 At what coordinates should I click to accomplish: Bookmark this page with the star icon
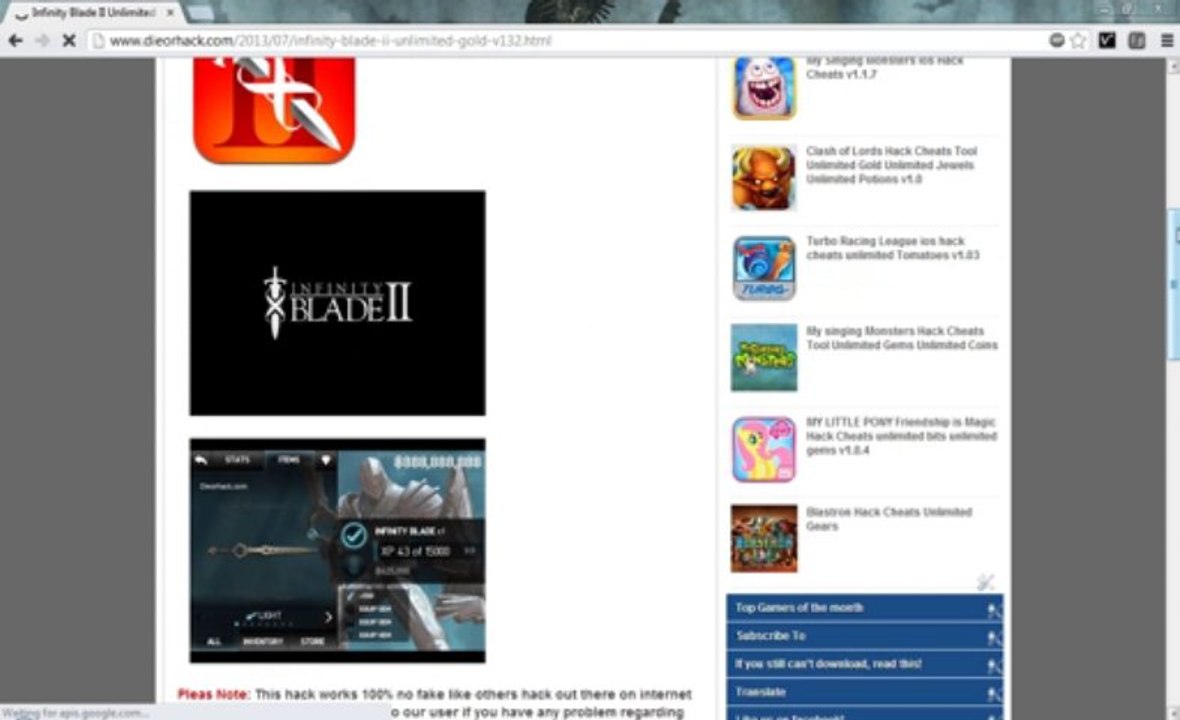tap(1078, 41)
